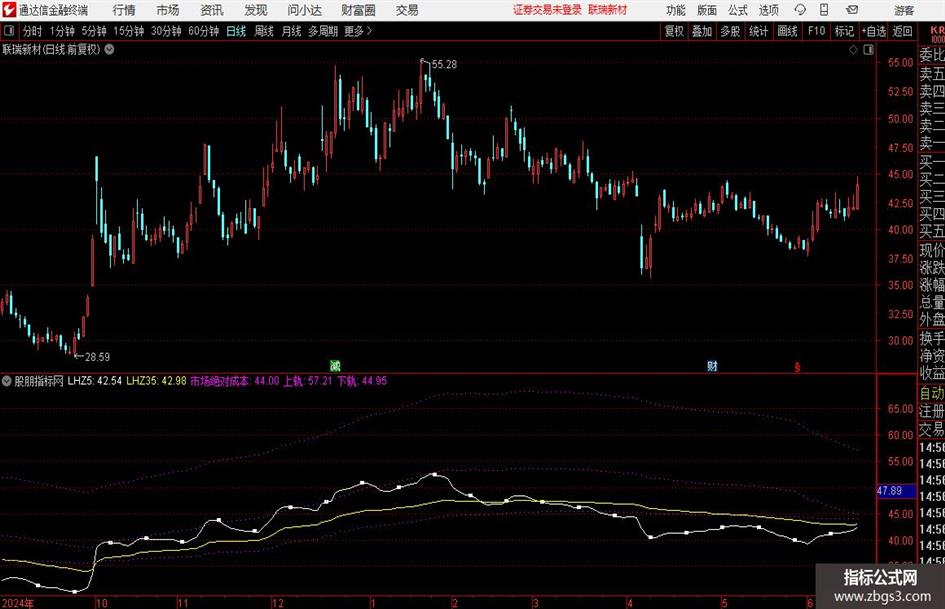Open the 资讯 menu

[x=212, y=10]
